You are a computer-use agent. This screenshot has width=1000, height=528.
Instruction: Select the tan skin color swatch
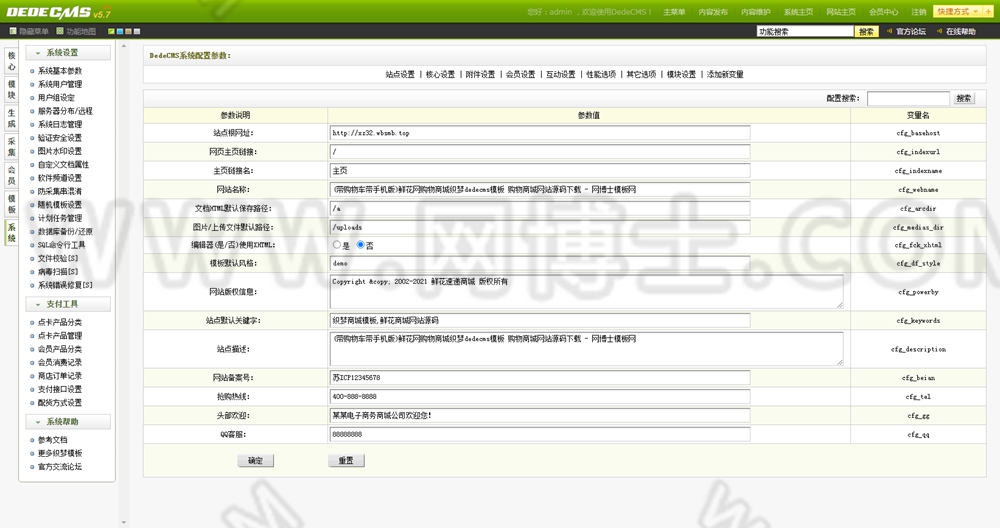tap(128, 31)
